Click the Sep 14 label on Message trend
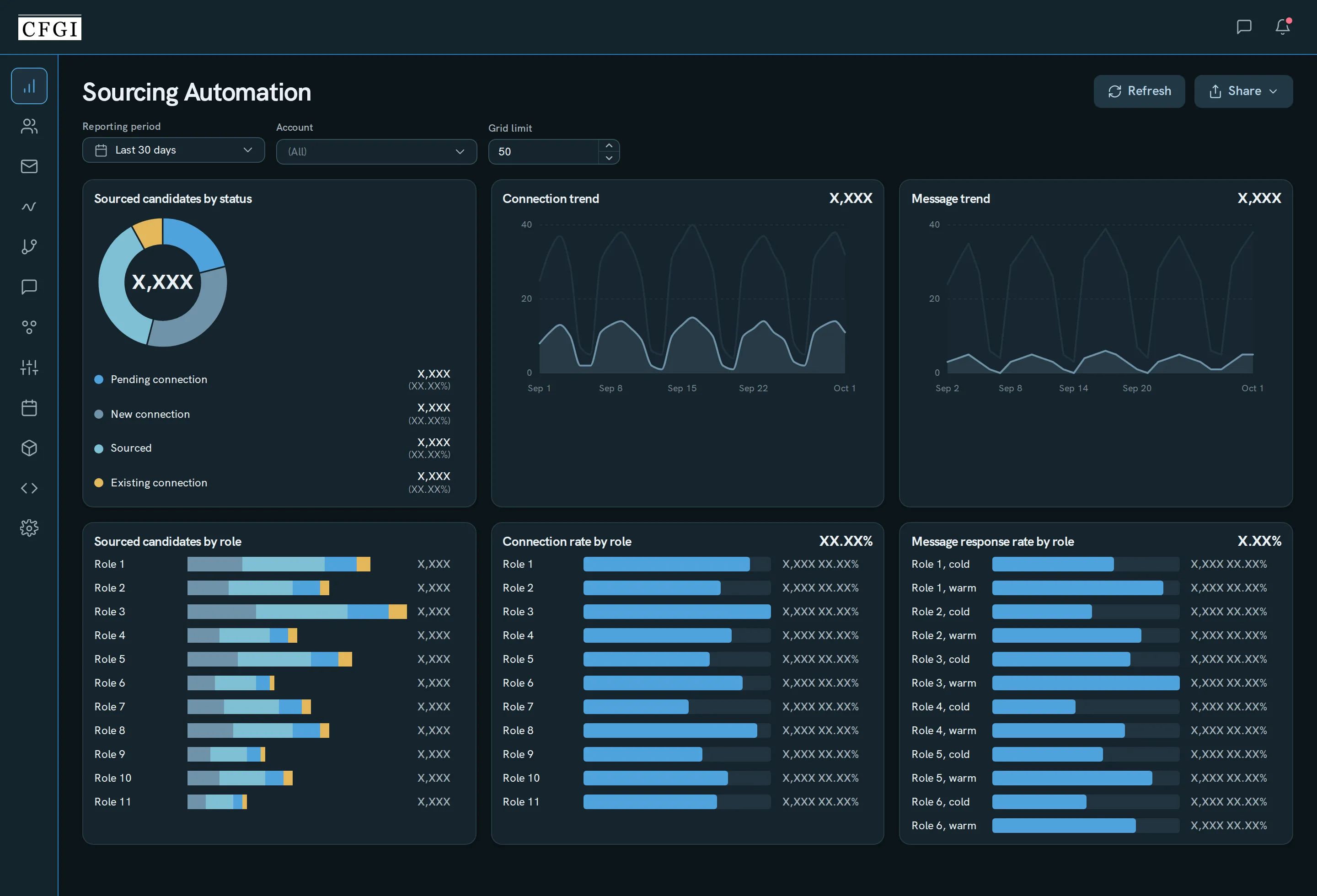1317x896 pixels. coord(1073,388)
